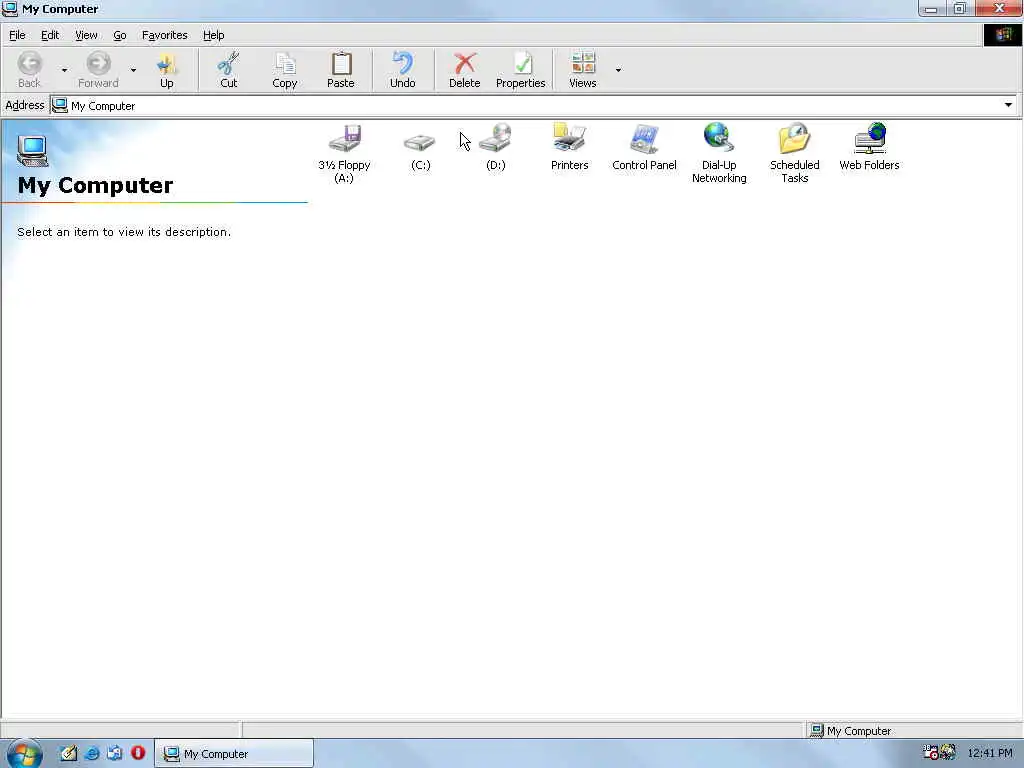Click the My Computer status bar zone

913,731
